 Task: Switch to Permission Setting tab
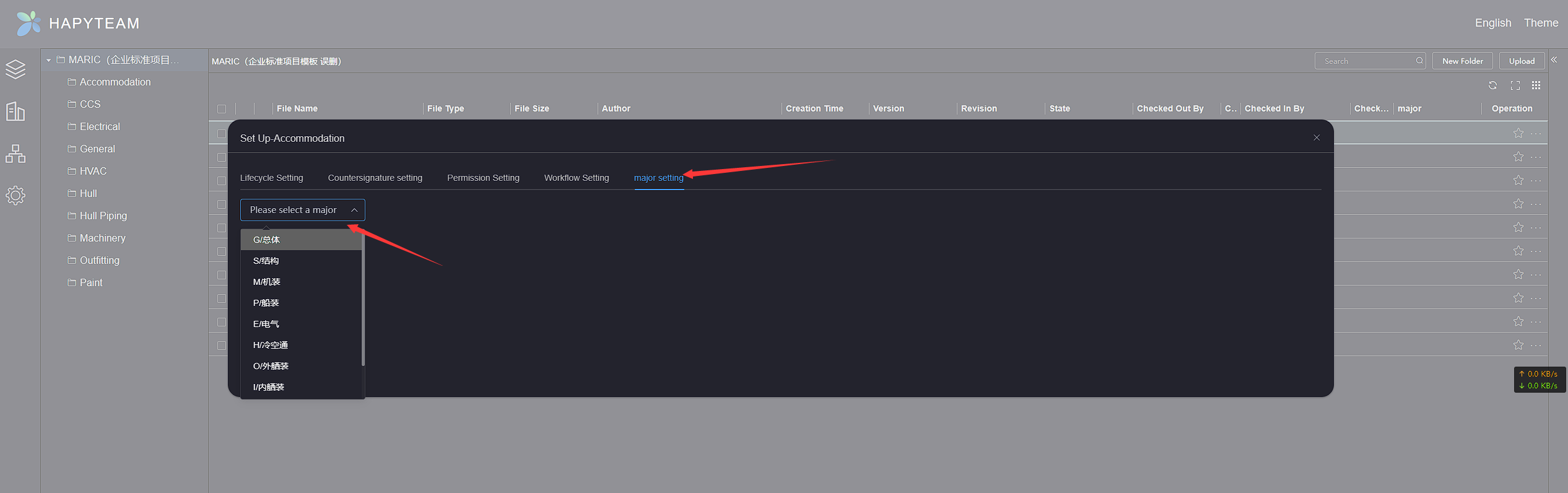(483, 178)
